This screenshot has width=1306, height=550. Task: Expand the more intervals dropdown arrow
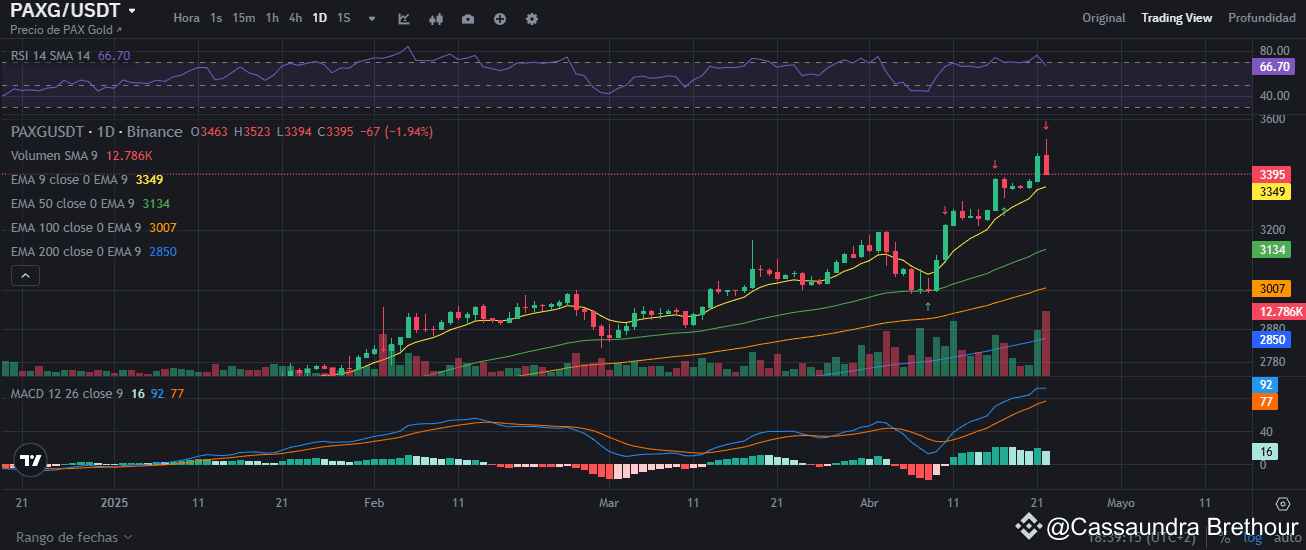(x=372, y=19)
